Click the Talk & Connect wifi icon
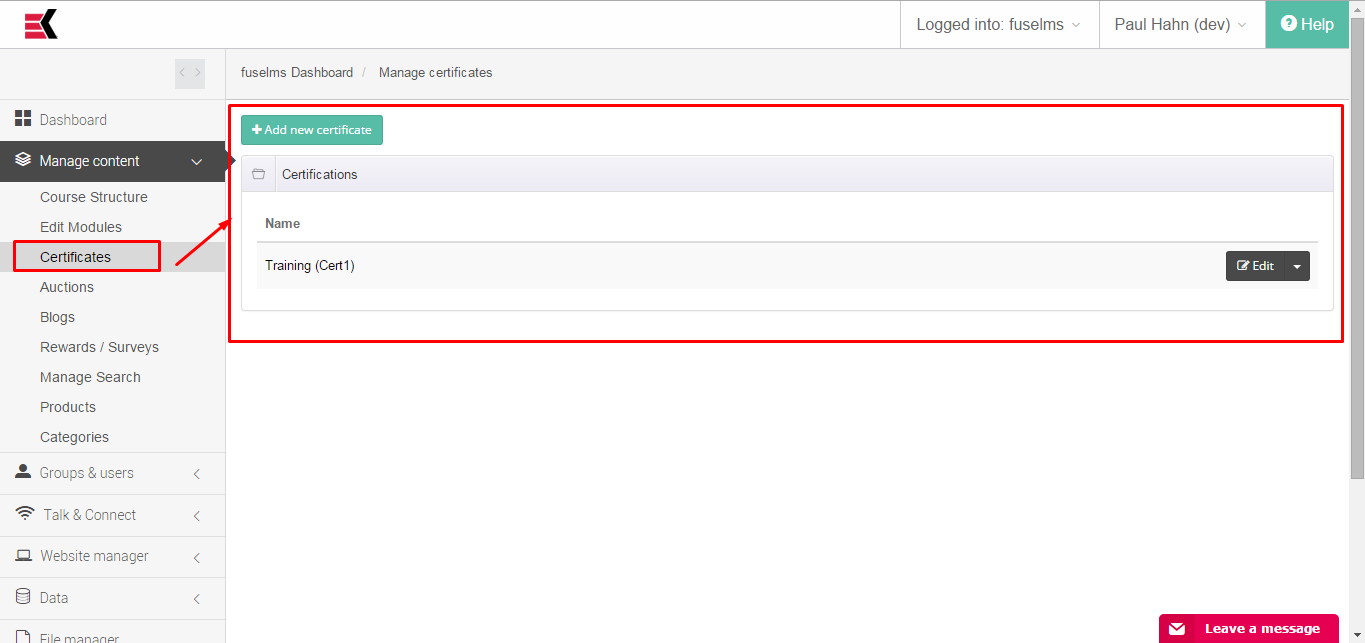The image size is (1365, 643). [25, 514]
